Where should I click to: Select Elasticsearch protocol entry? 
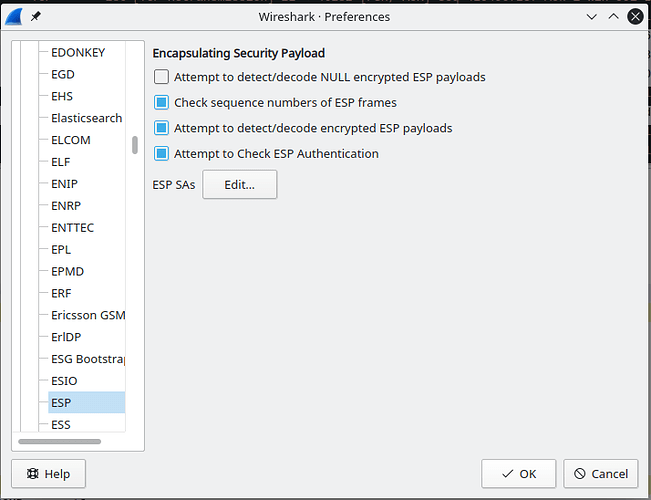coord(86,118)
